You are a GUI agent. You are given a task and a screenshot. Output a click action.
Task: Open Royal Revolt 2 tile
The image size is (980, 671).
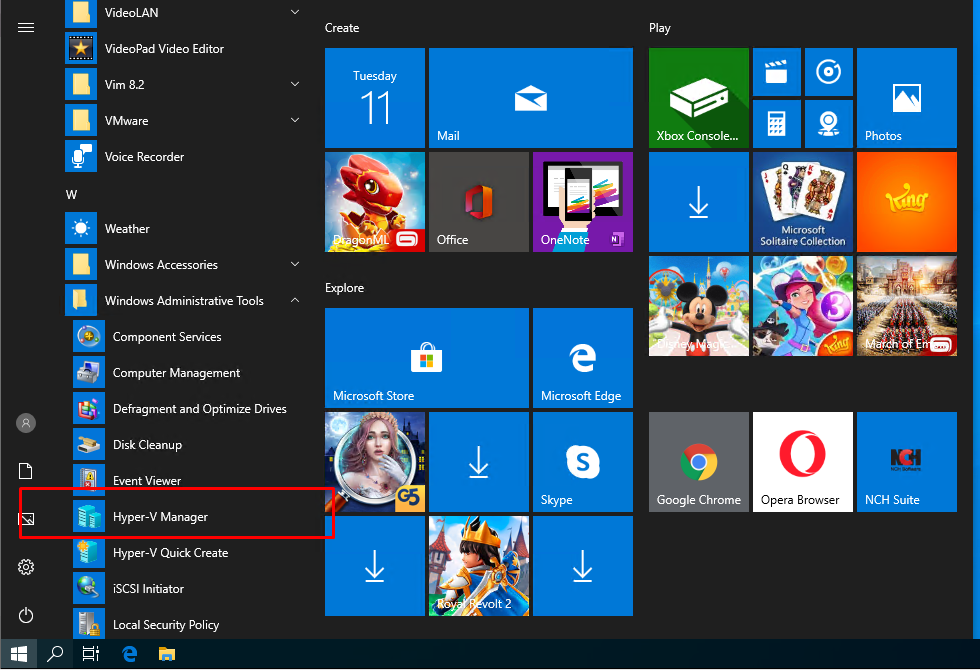[x=479, y=566]
